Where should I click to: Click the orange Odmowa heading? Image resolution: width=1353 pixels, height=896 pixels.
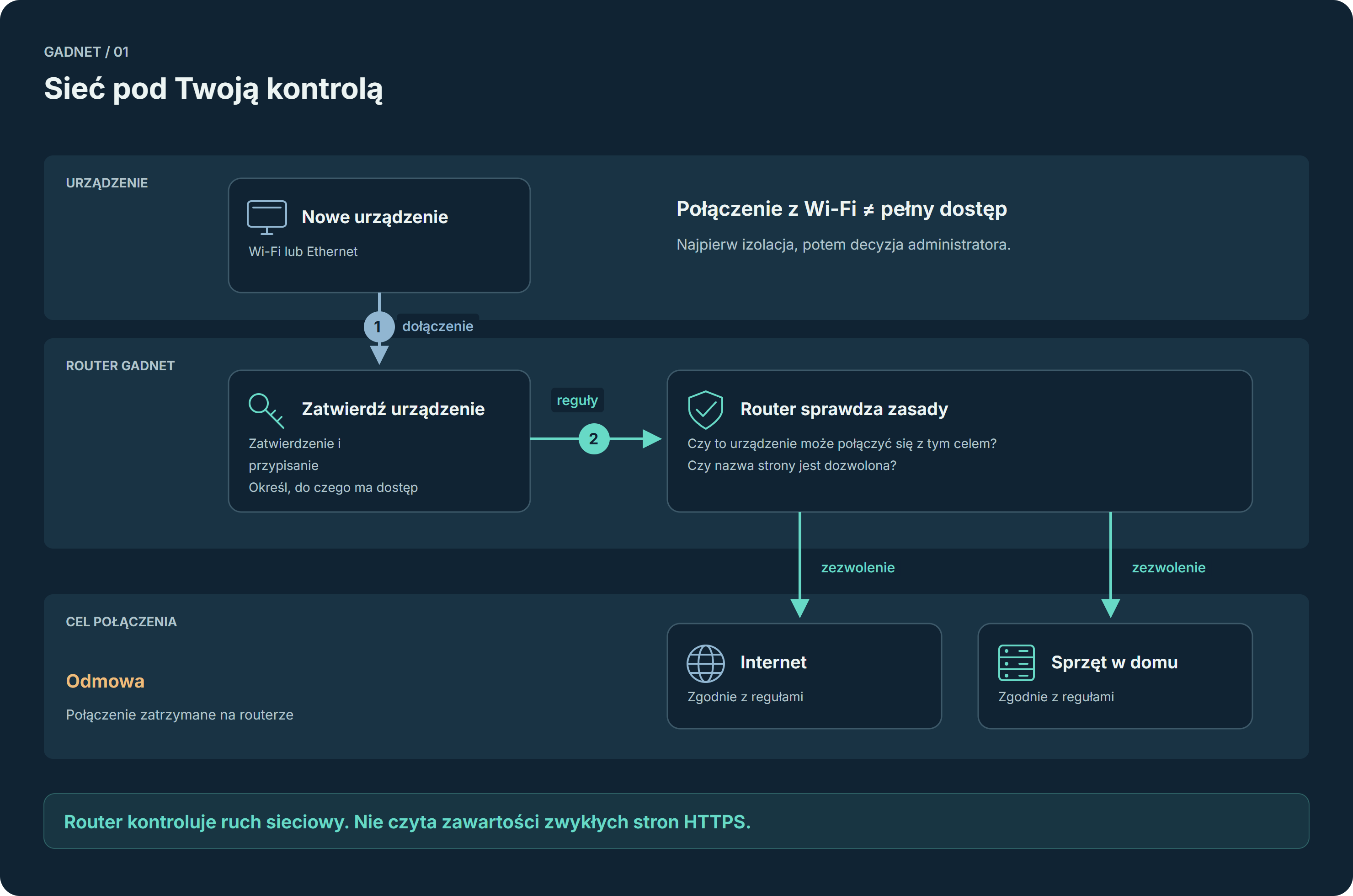(x=105, y=681)
